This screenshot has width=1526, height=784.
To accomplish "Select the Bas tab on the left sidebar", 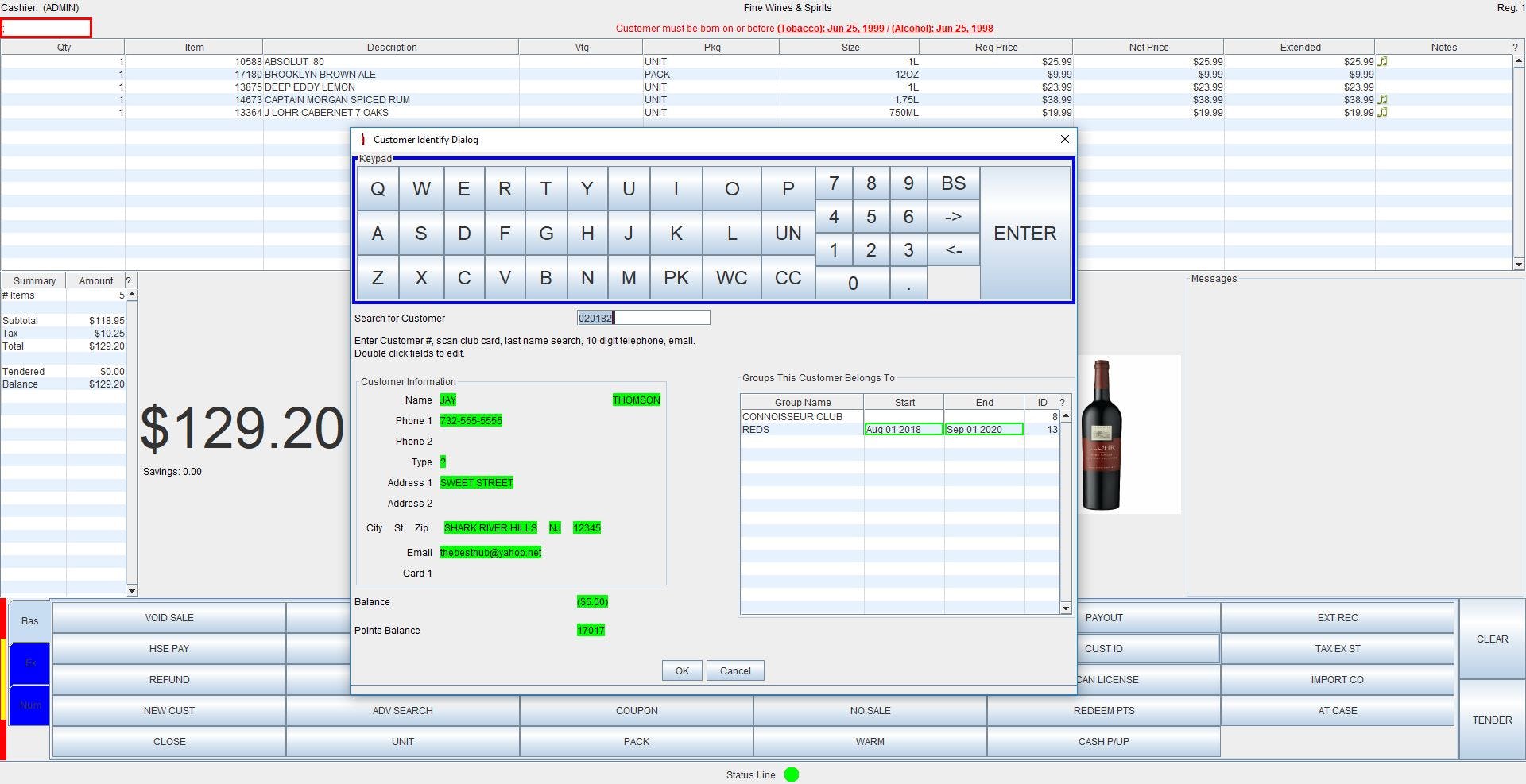I will pos(29,620).
